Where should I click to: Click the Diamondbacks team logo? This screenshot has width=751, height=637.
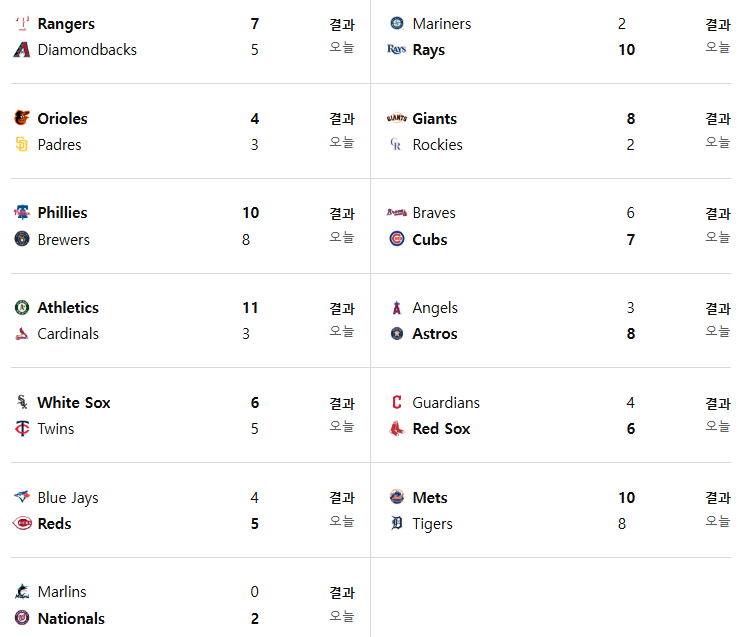click(22, 50)
